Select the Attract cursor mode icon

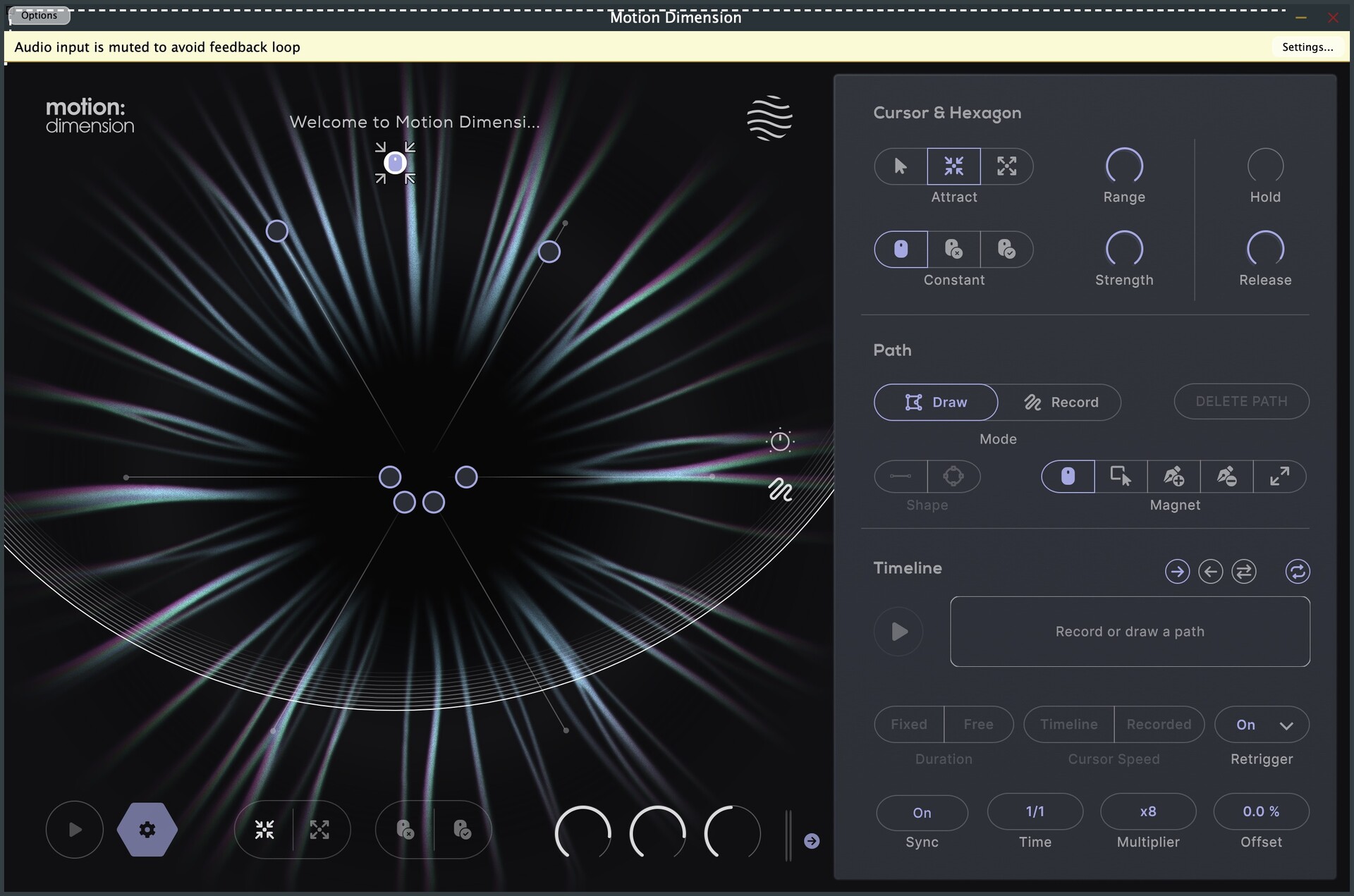(953, 166)
